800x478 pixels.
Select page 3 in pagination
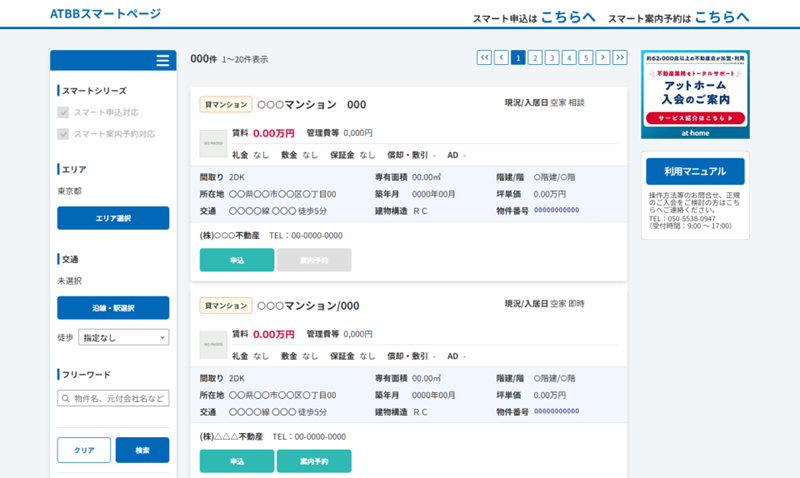coord(552,58)
